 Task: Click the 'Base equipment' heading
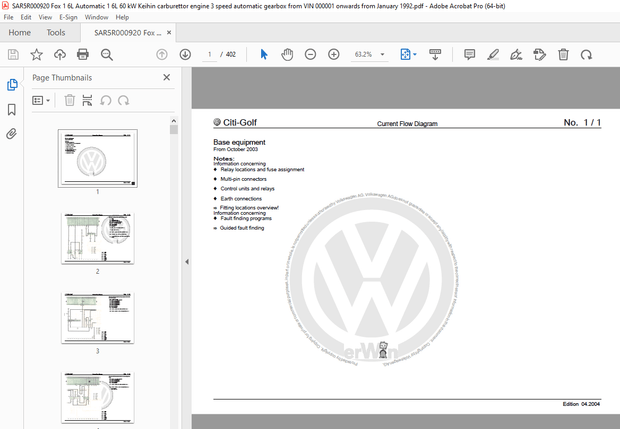(x=239, y=142)
